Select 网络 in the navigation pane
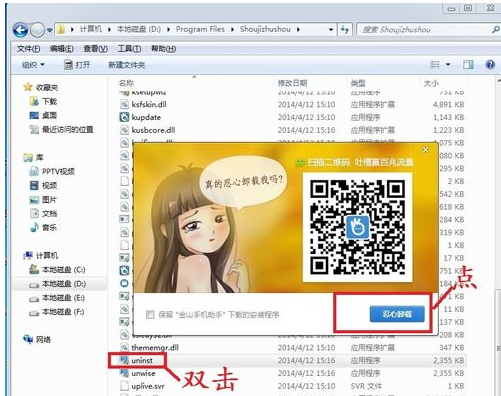Image resolution: width=501 pixels, height=396 pixels. point(37,339)
